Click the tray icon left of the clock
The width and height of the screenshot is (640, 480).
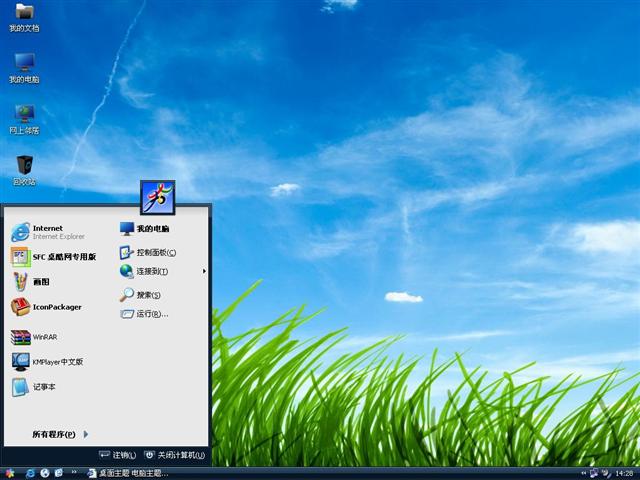[x=606, y=473]
